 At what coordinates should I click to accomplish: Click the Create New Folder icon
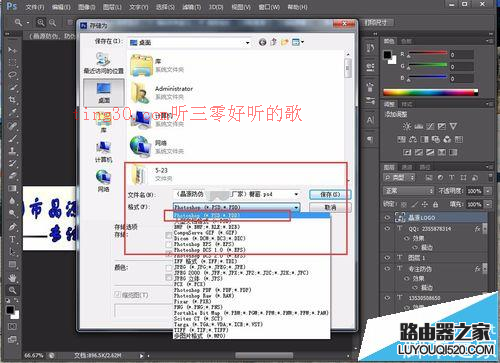[284, 42]
